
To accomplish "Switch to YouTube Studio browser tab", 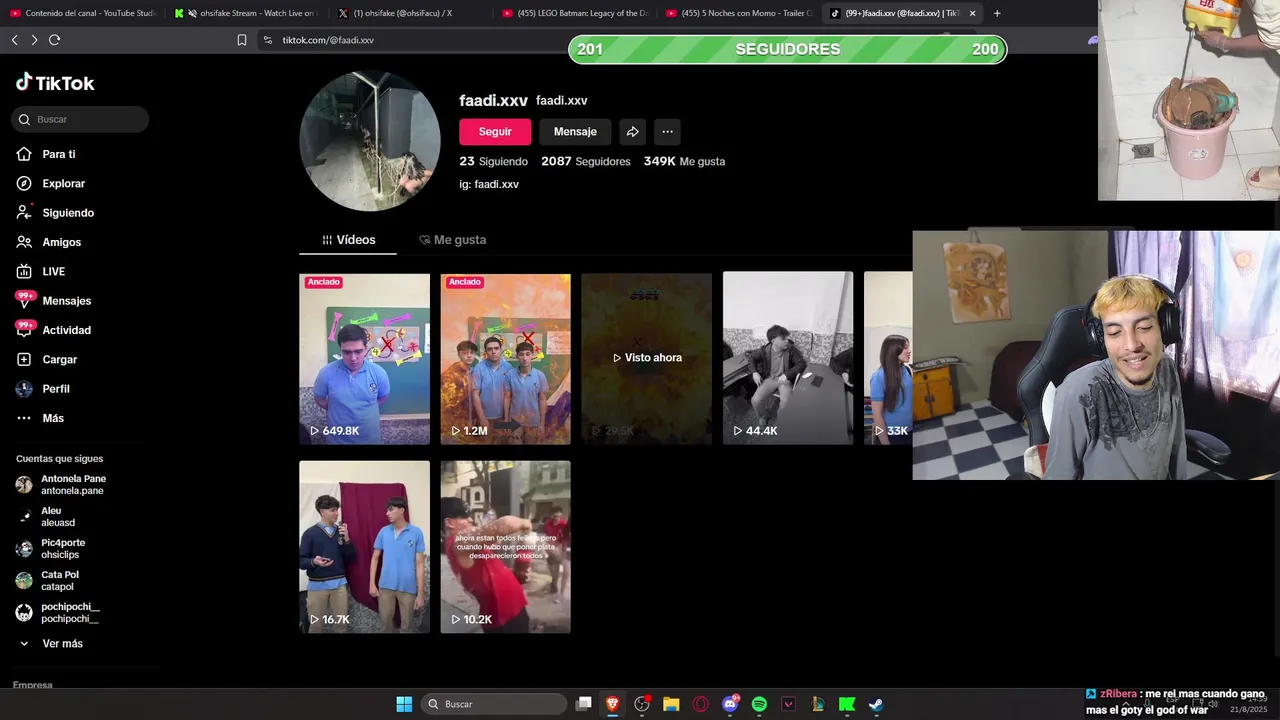I will 84,13.
